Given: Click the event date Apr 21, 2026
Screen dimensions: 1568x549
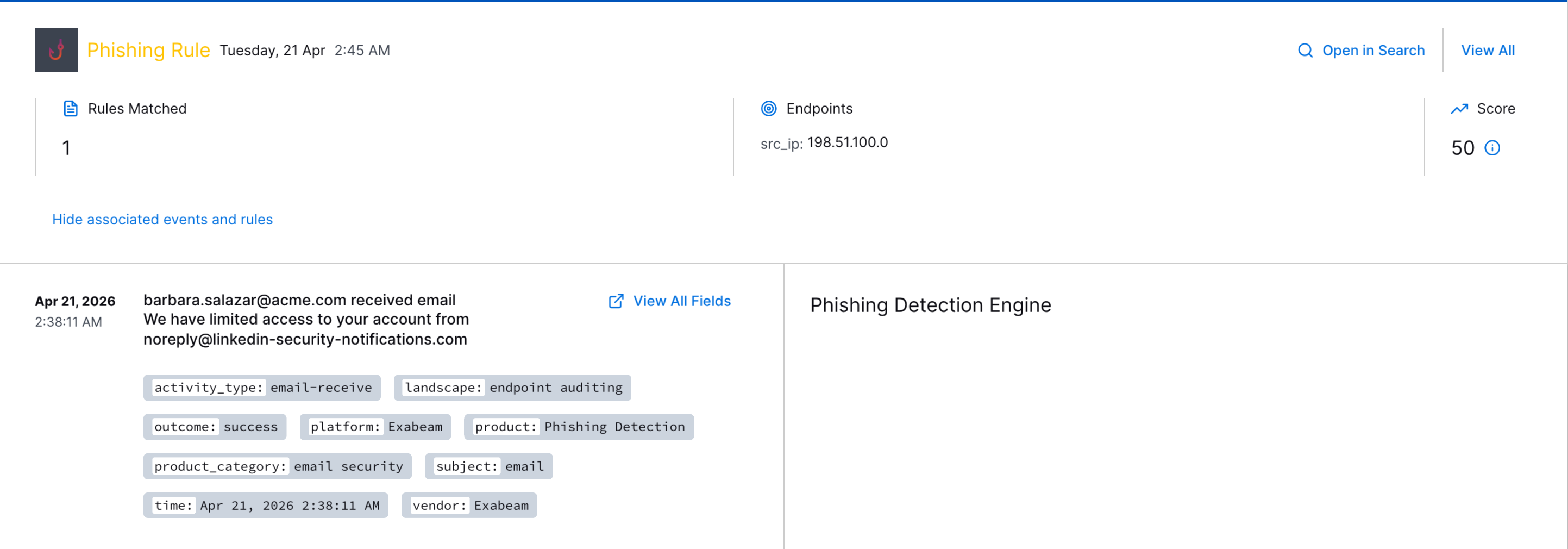Looking at the screenshot, I should pyautogui.click(x=75, y=301).
